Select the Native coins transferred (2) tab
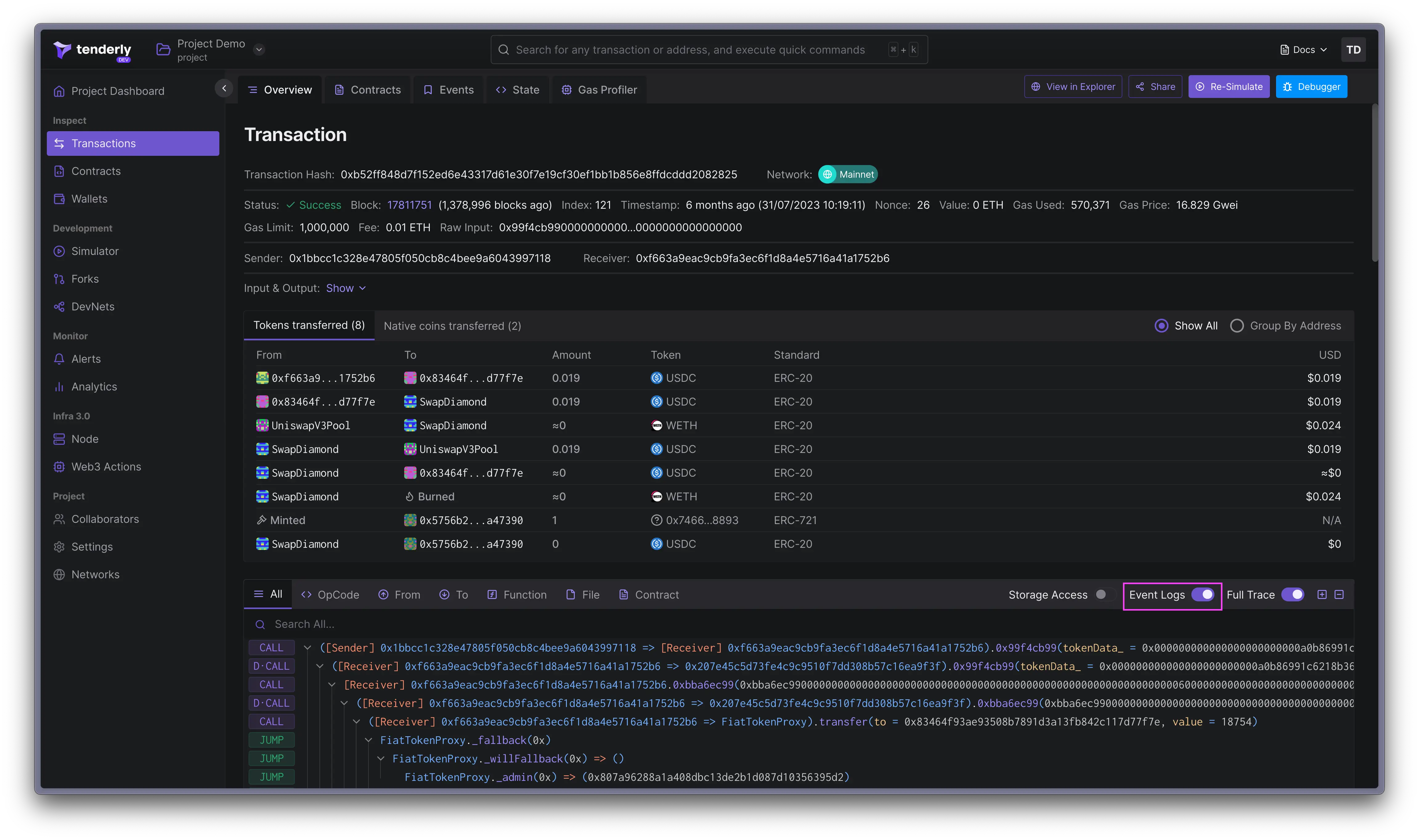1419x840 pixels. 453,326
